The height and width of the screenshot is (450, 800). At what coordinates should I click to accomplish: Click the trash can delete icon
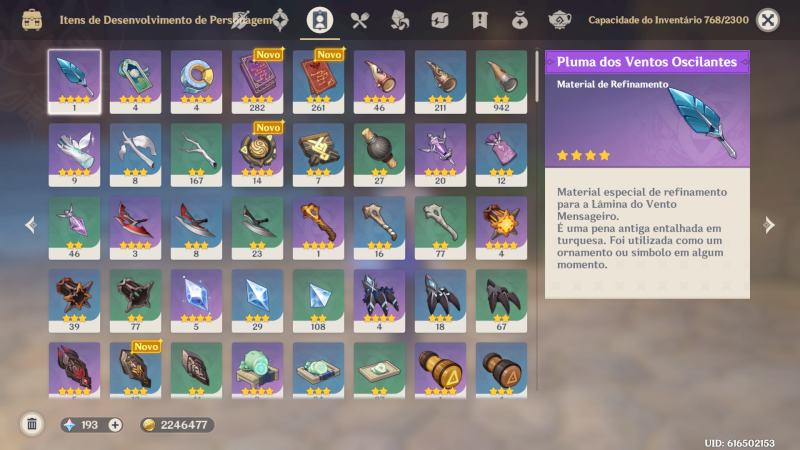(x=32, y=424)
